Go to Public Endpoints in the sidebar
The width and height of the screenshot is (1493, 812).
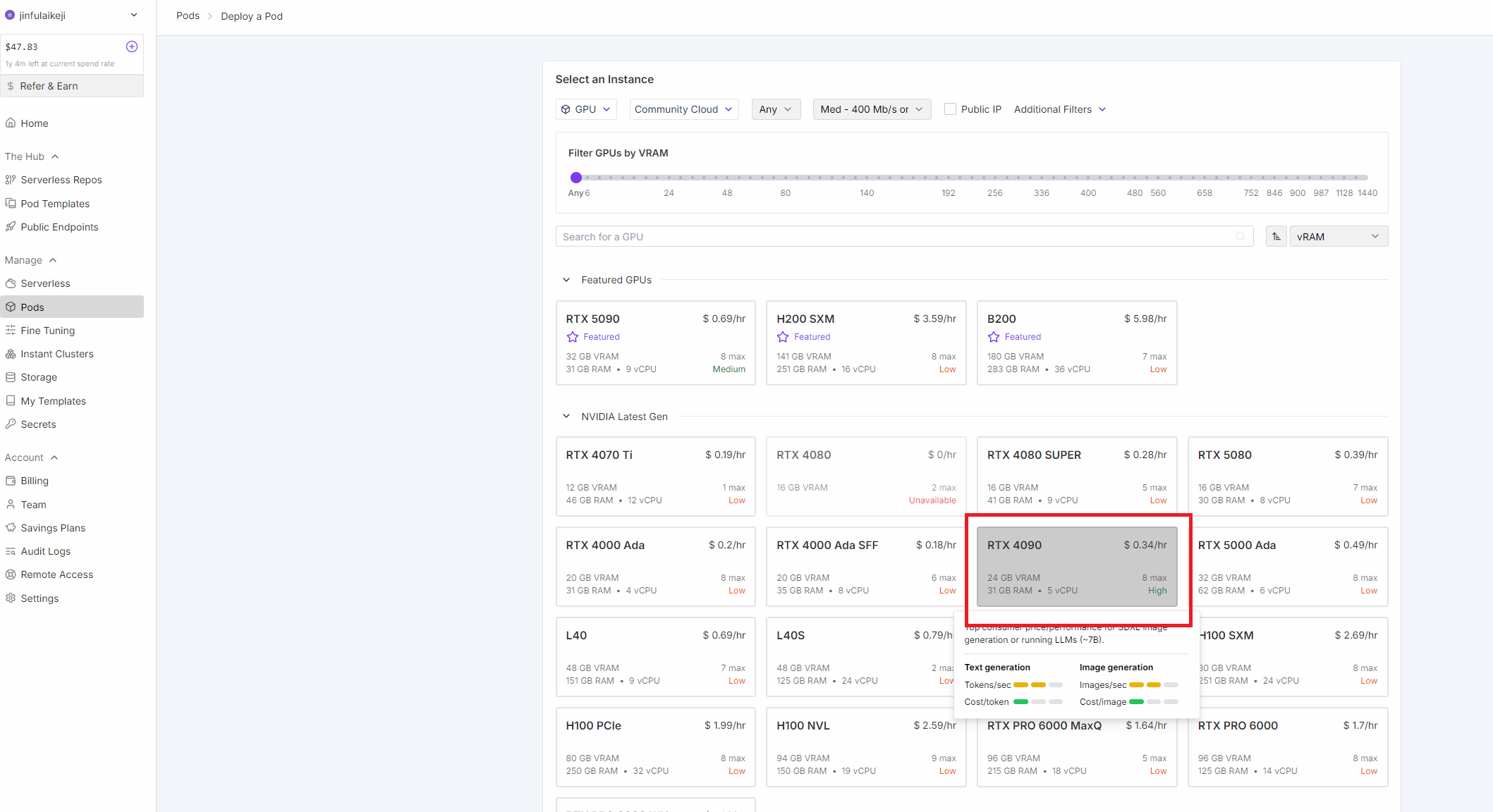[59, 227]
